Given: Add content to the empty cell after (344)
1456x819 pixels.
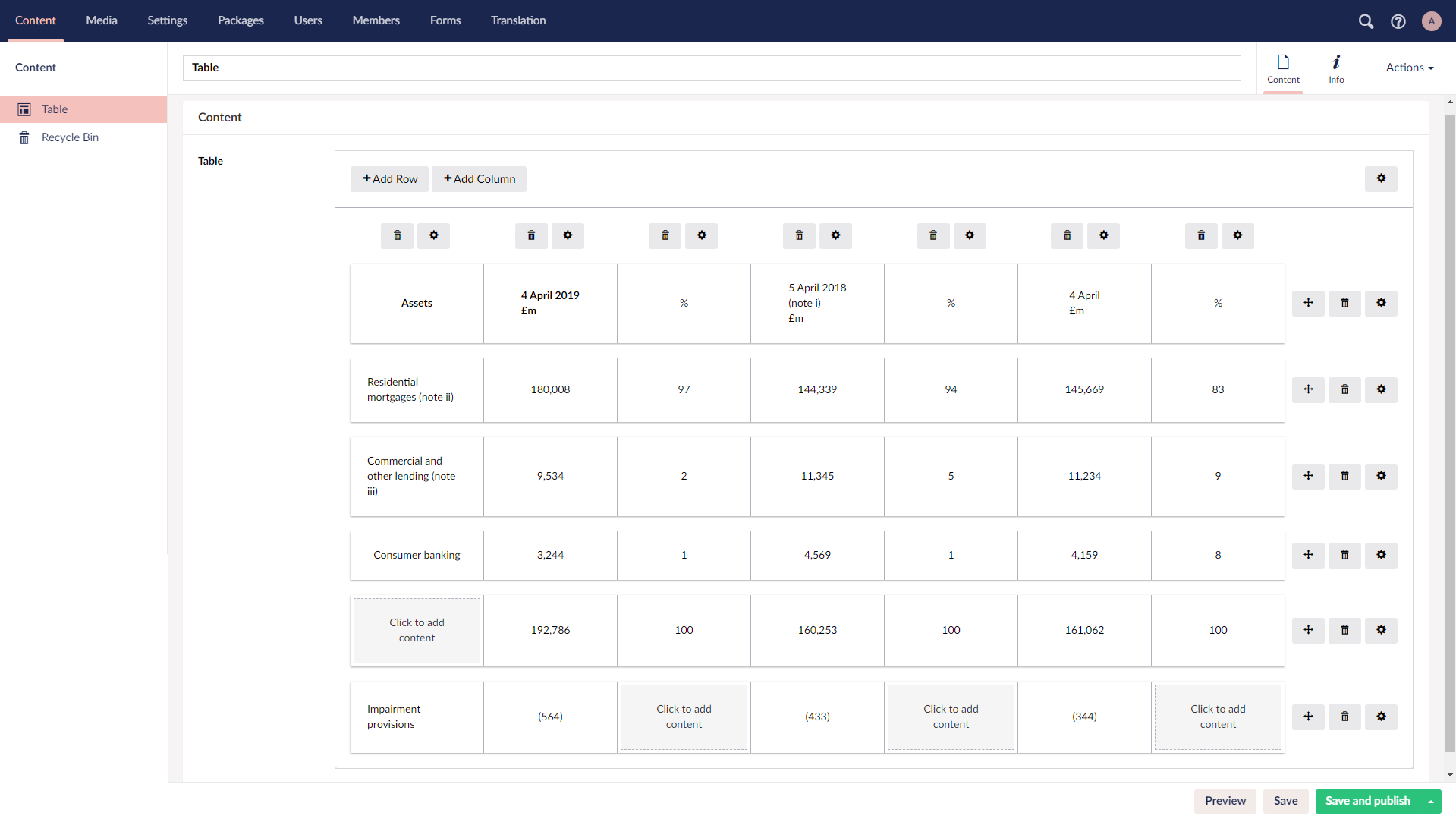Looking at the screenshot, I should tap(1218, 717).
